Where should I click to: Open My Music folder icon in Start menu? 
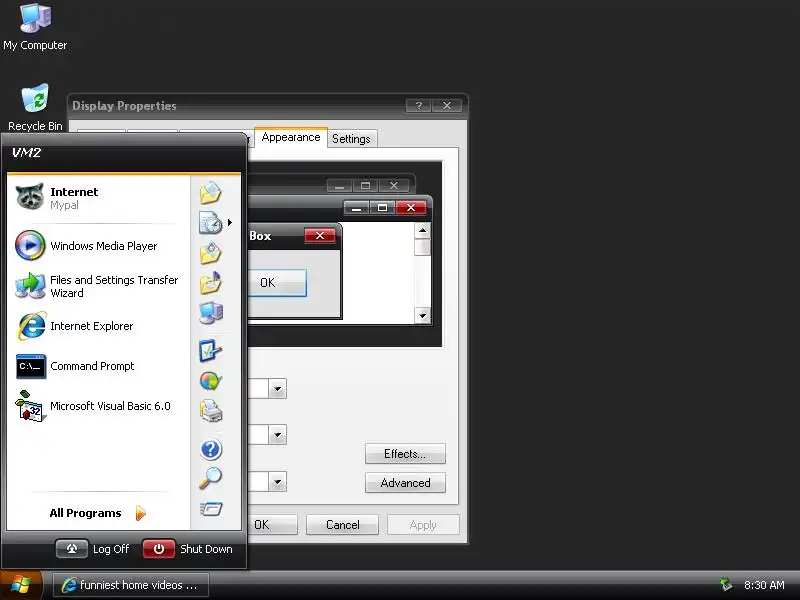tap(210, 283)
